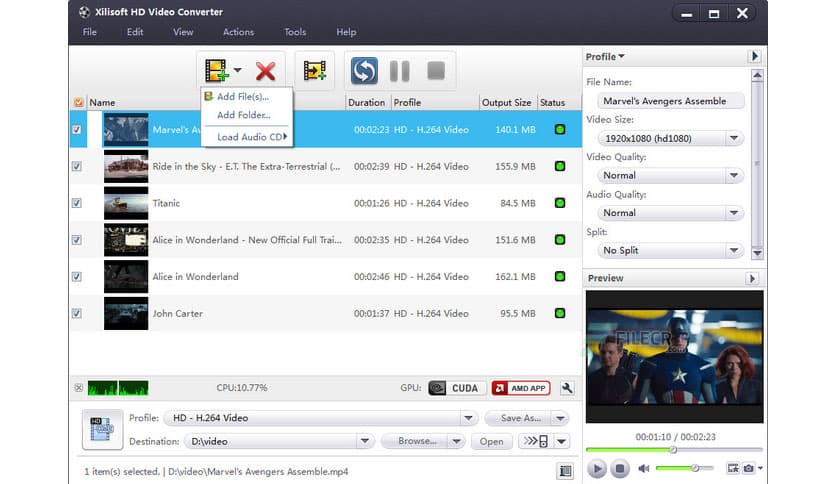836x484 pixels.
Task: Stop the preview playback
Action: 620,469
